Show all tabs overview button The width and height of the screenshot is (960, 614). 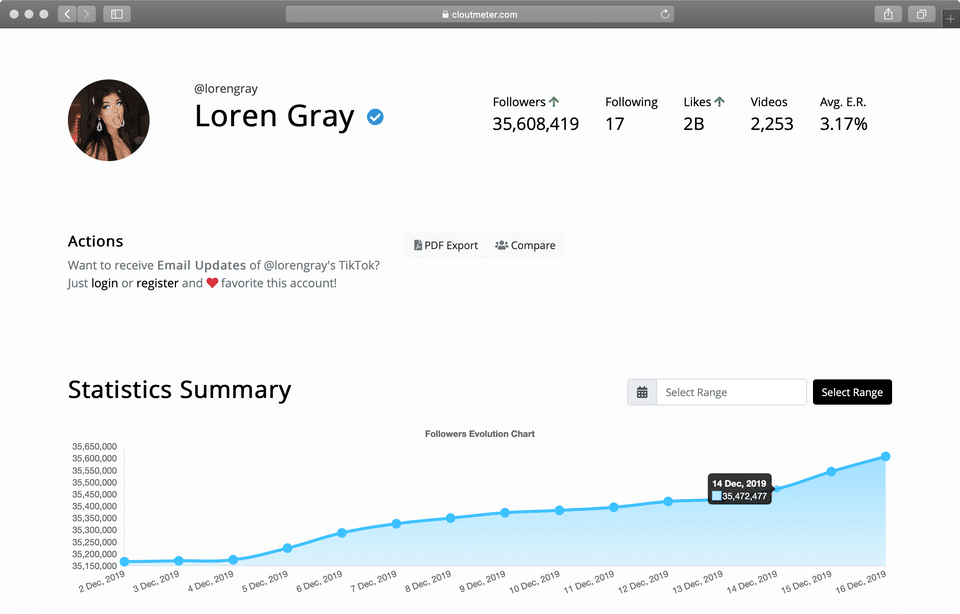tap(921, 14)
